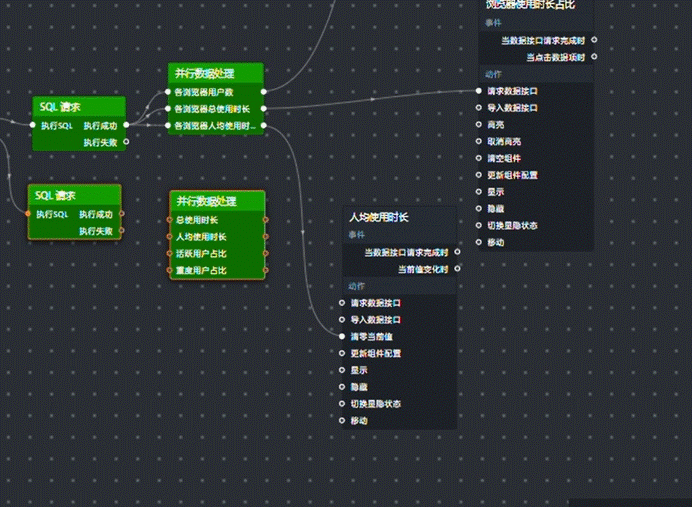Click the output port of 各浏览器人均使用时...
Viewport: 692px width, 507px height.
click(263, 125)
